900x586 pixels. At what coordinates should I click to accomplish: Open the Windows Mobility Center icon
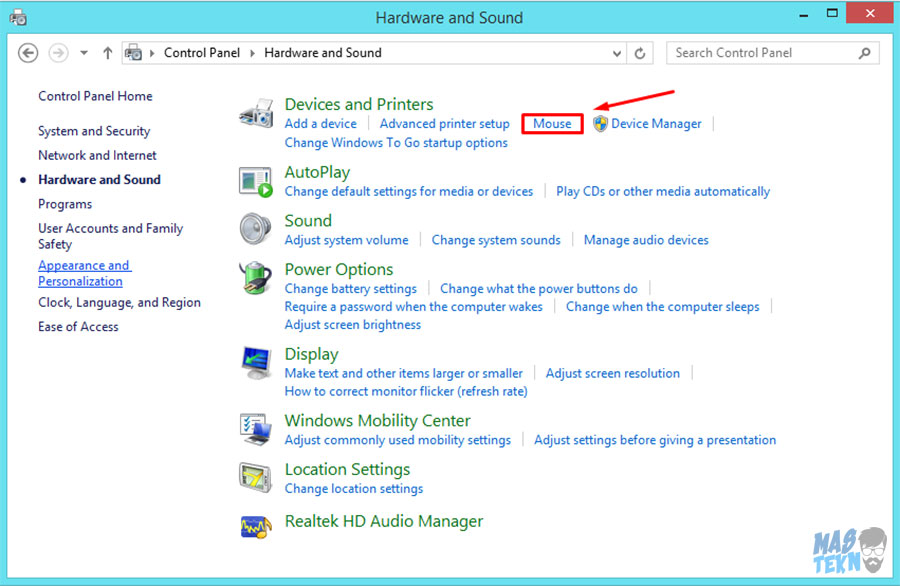click(256, 429)
